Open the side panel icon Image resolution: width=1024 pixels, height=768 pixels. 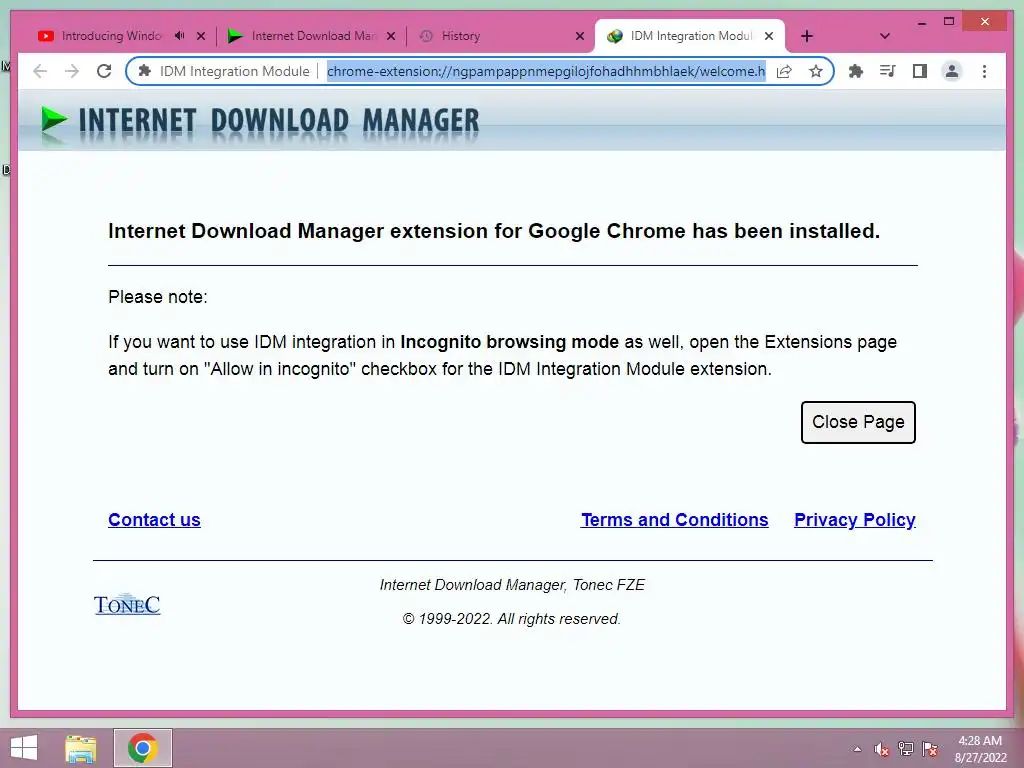coord(920,71)
